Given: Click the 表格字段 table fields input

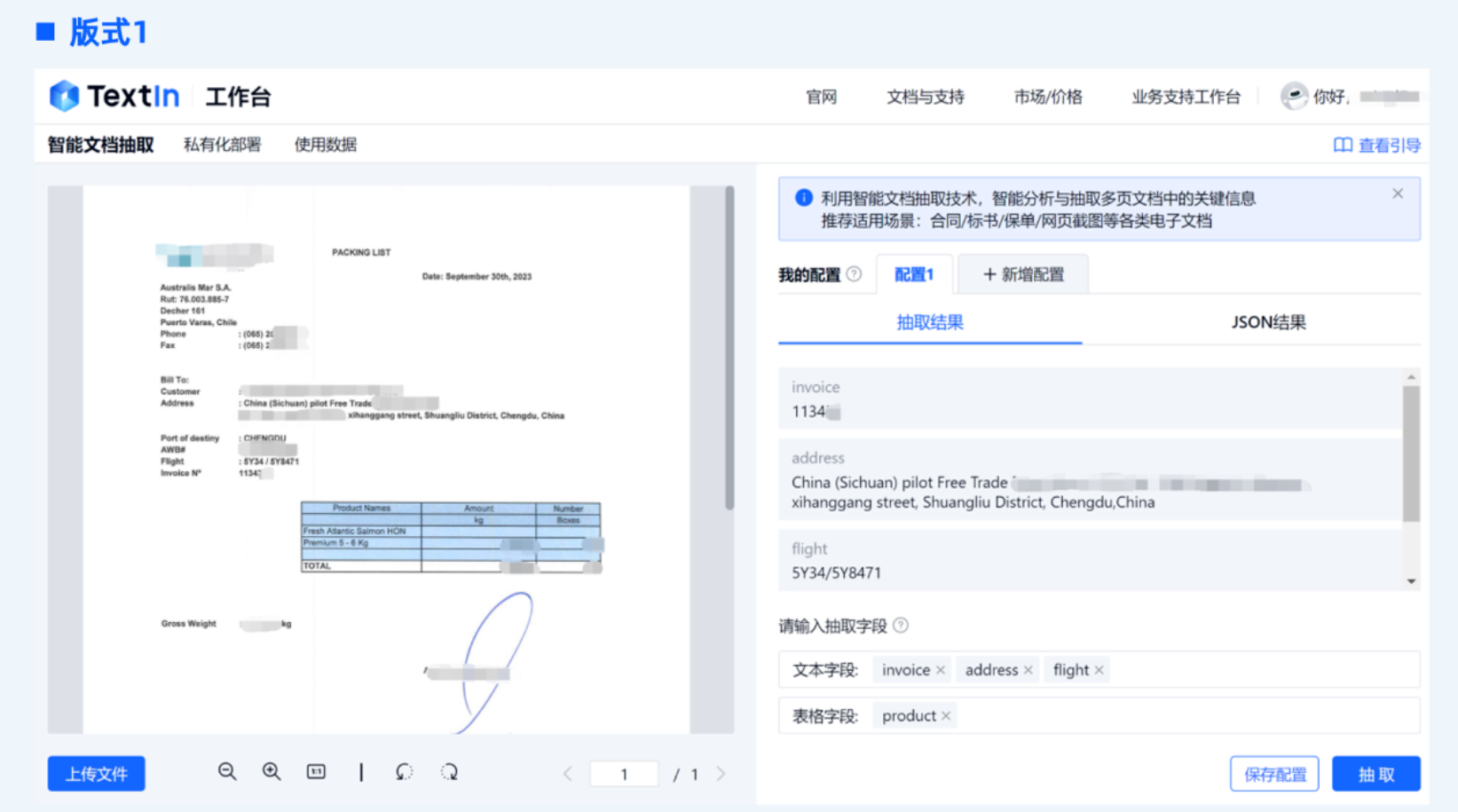Looking at the screenshot, I should pos(1099,716).
